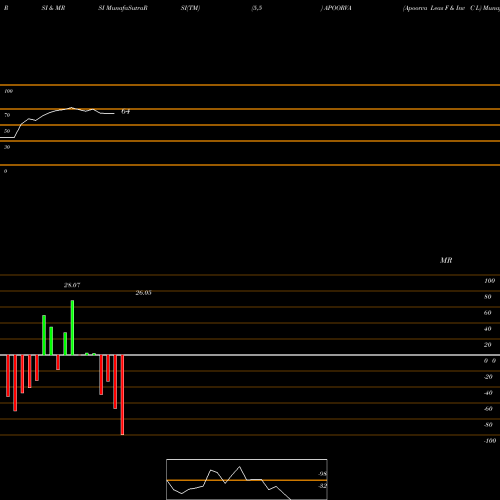Click the MR axis label "80"
The height and width of the screenshot is (500, 500).
(x=487, y=297)
